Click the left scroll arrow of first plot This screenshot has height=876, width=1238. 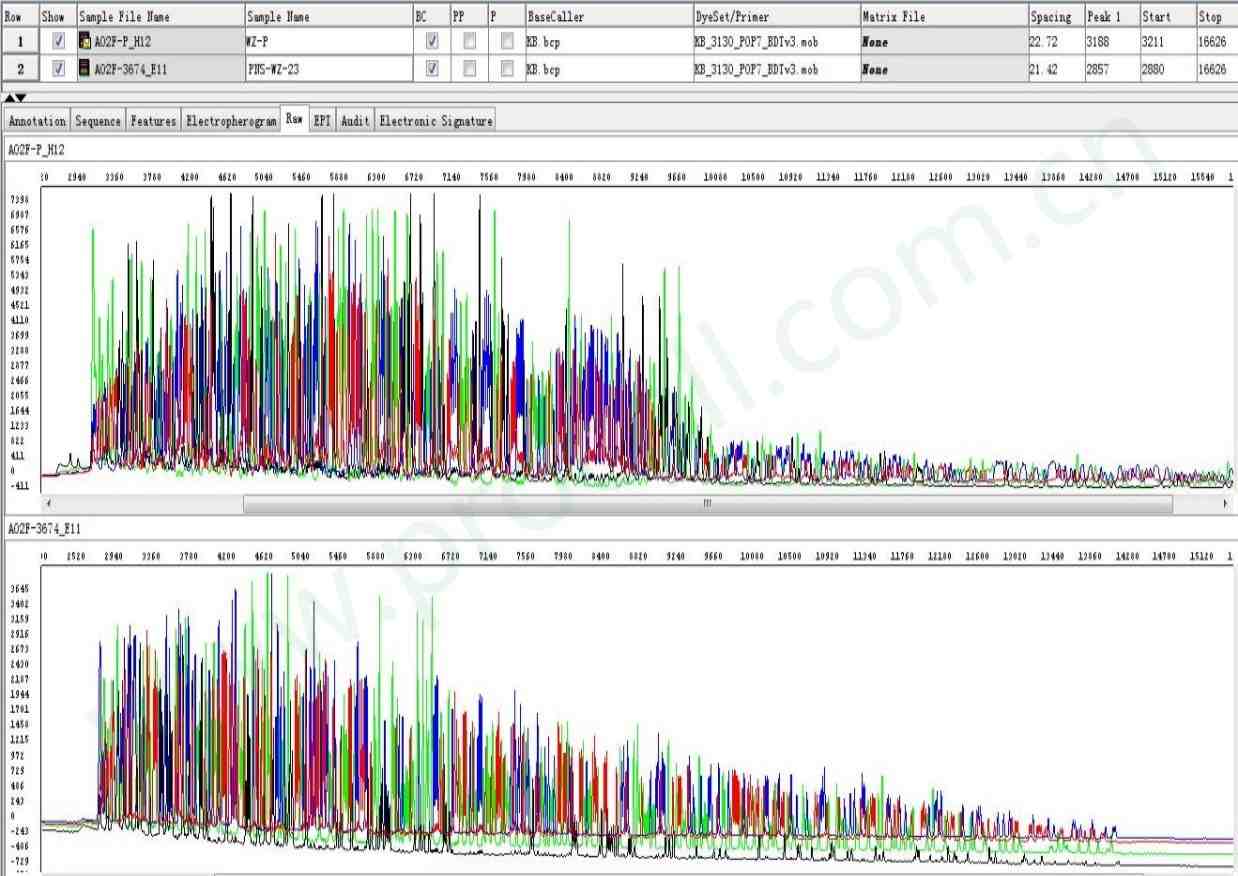[x=48, y=504]
